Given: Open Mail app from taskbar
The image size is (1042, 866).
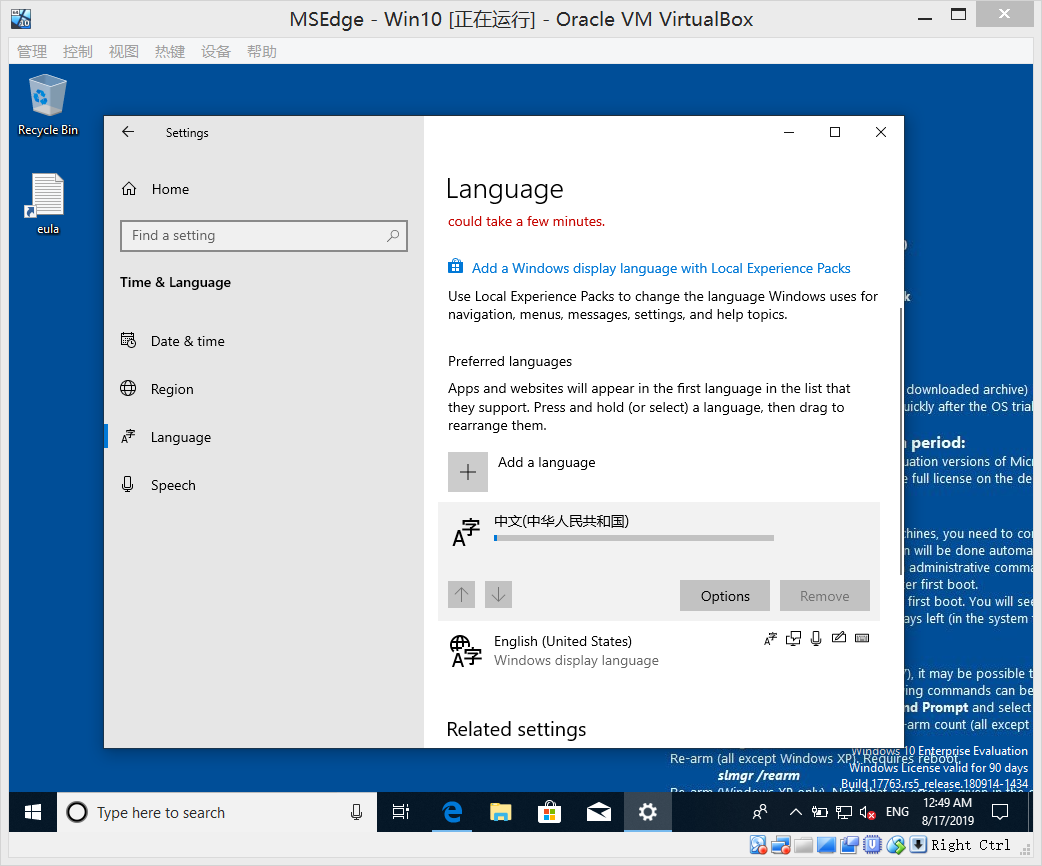Looking at the screenshot, I should pos(599,812).
